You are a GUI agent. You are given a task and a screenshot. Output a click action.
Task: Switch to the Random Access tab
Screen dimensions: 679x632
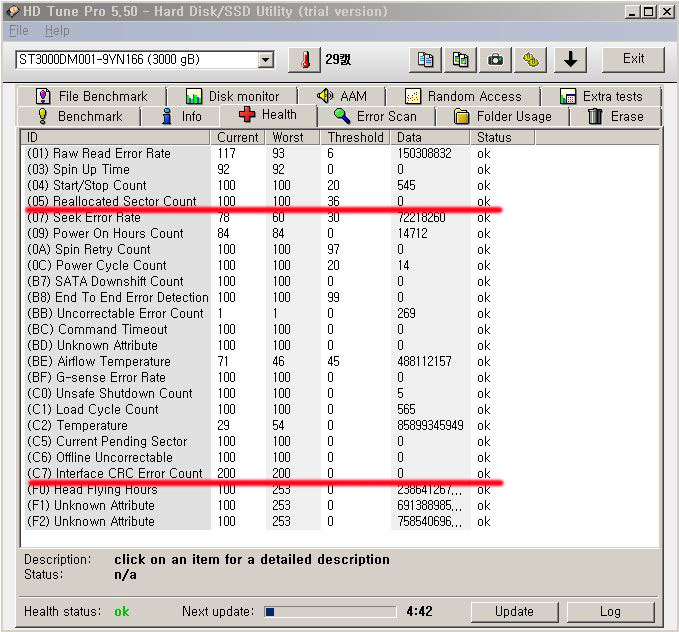coord(463,96)
